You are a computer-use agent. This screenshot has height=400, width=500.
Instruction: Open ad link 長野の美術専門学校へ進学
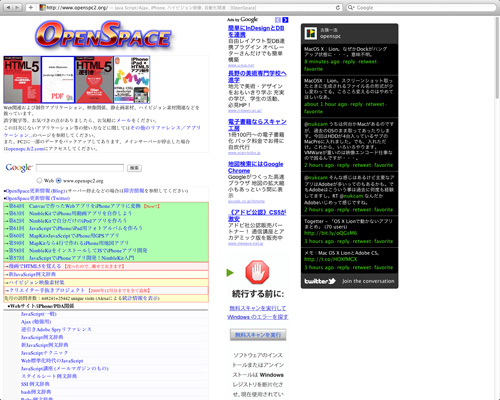[x=257, y=76]
